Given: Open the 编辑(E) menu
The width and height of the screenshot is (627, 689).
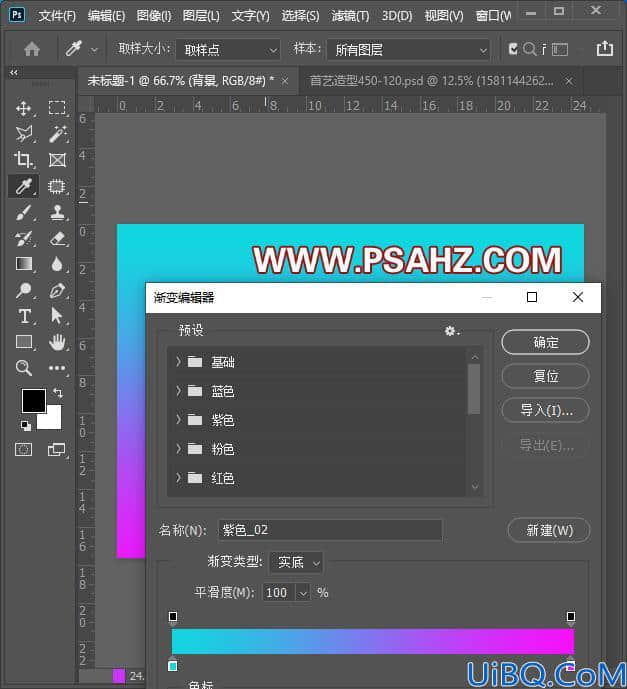Looking at the screenshot, I should (106, 16).
